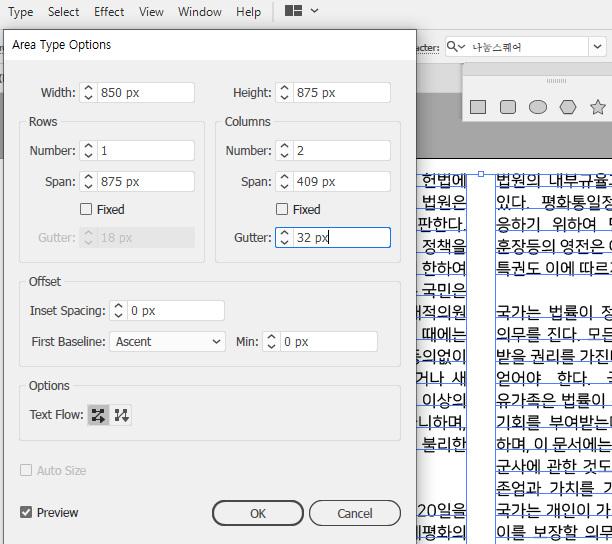Viewport: 612px width, 544px height.
Task: Open the Help menu
Action: pos(248,12)
